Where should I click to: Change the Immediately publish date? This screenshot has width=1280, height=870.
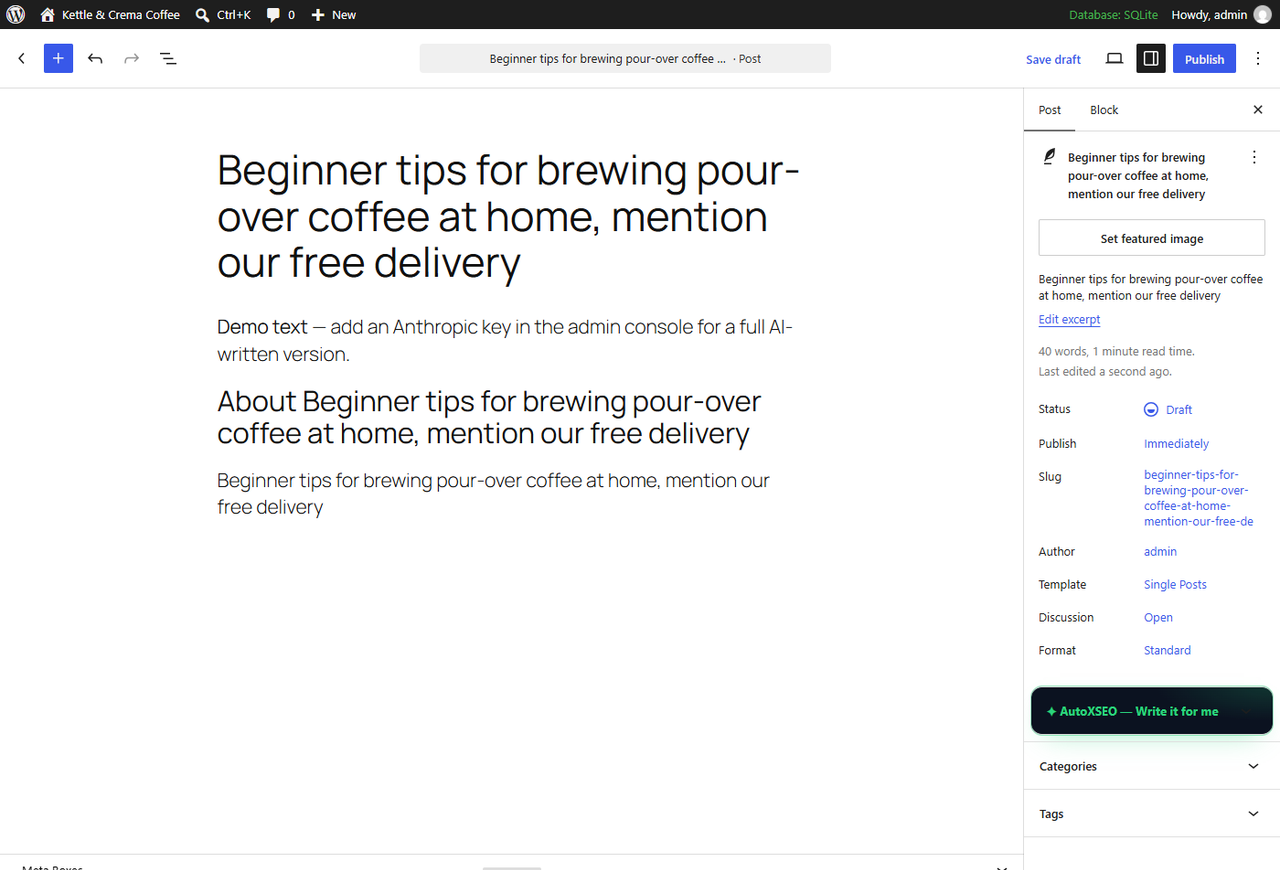click(1176, 444)
